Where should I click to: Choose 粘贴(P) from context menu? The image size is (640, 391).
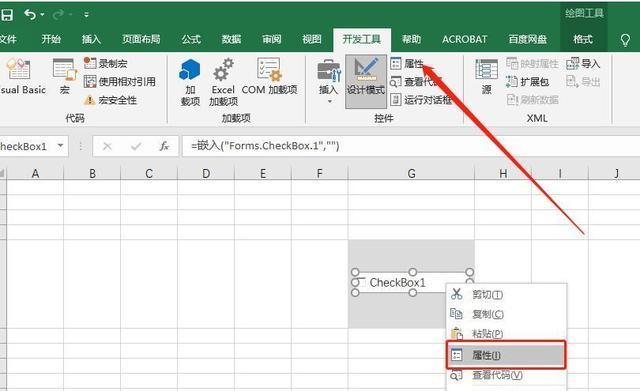pos(506,333)
